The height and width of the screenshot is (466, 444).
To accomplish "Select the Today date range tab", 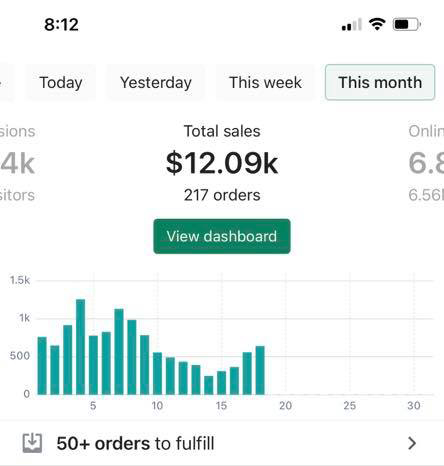I will [x=61, y=82].
